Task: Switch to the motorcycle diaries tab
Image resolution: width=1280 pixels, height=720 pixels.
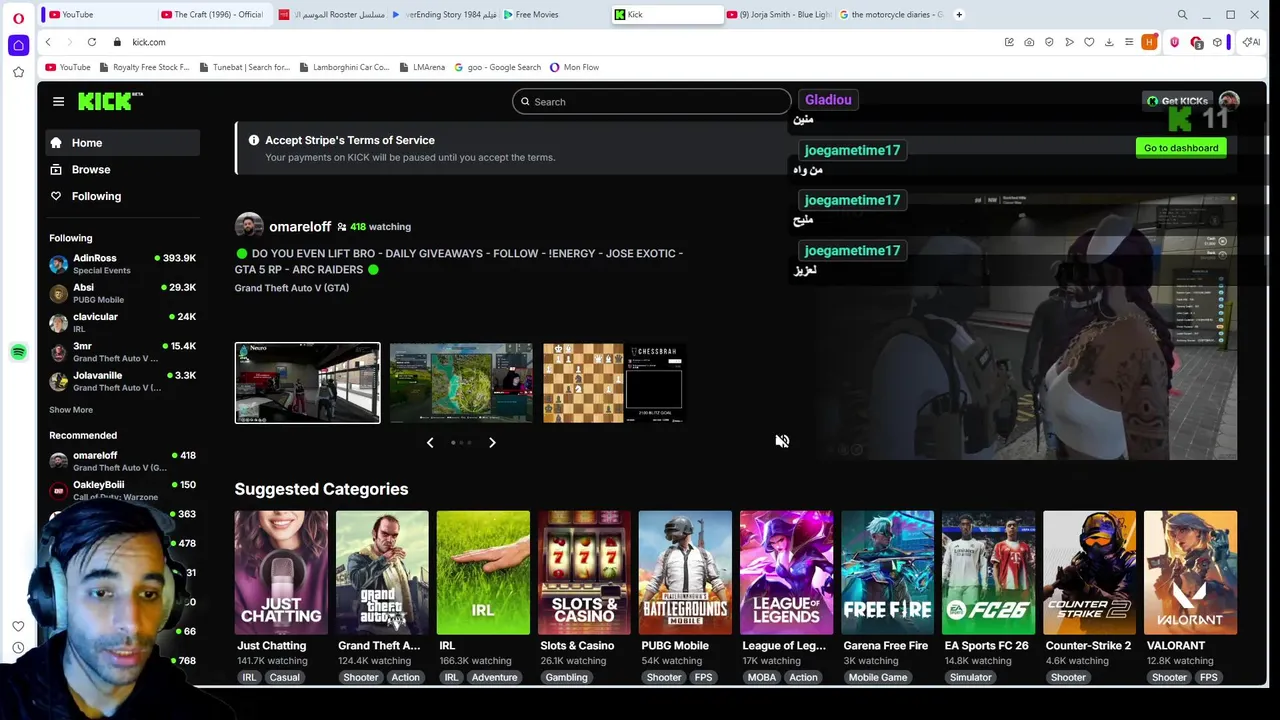Action: click(x=890, y=14)
